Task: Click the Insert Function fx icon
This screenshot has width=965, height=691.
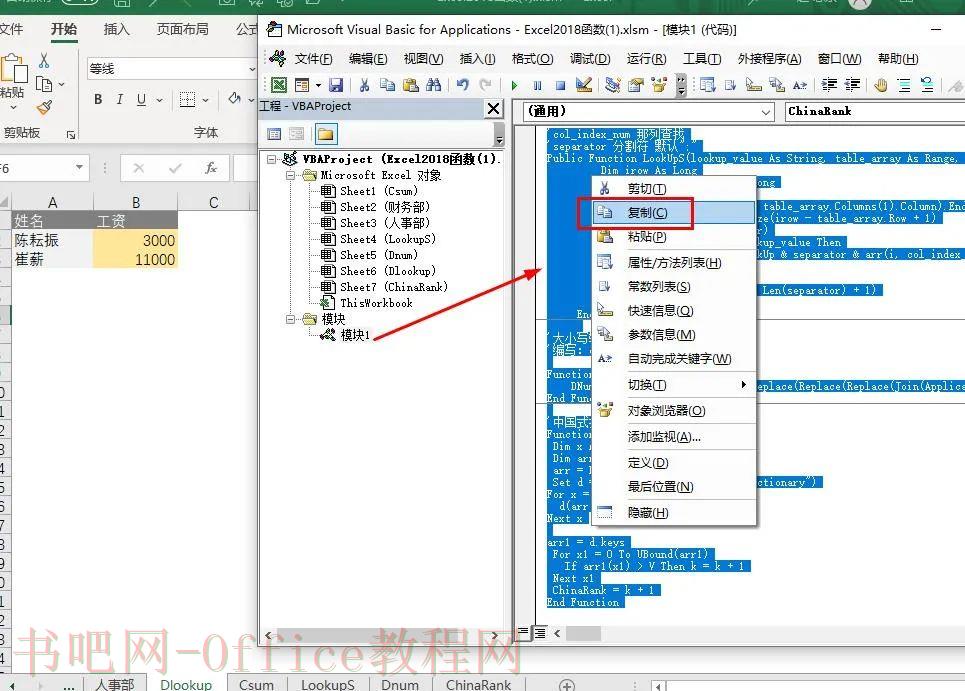Action: [210, 167]
